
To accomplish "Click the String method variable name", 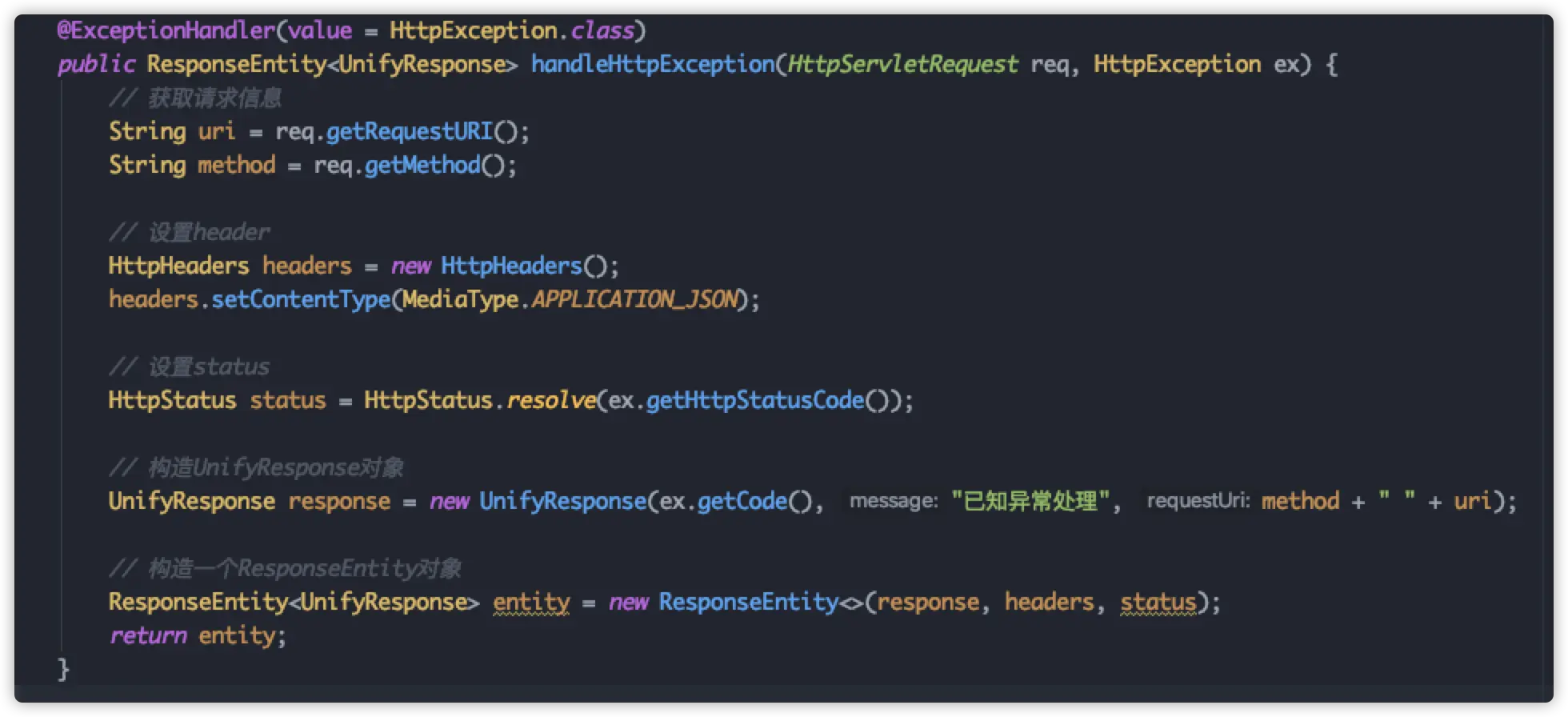I will [237, 165].
